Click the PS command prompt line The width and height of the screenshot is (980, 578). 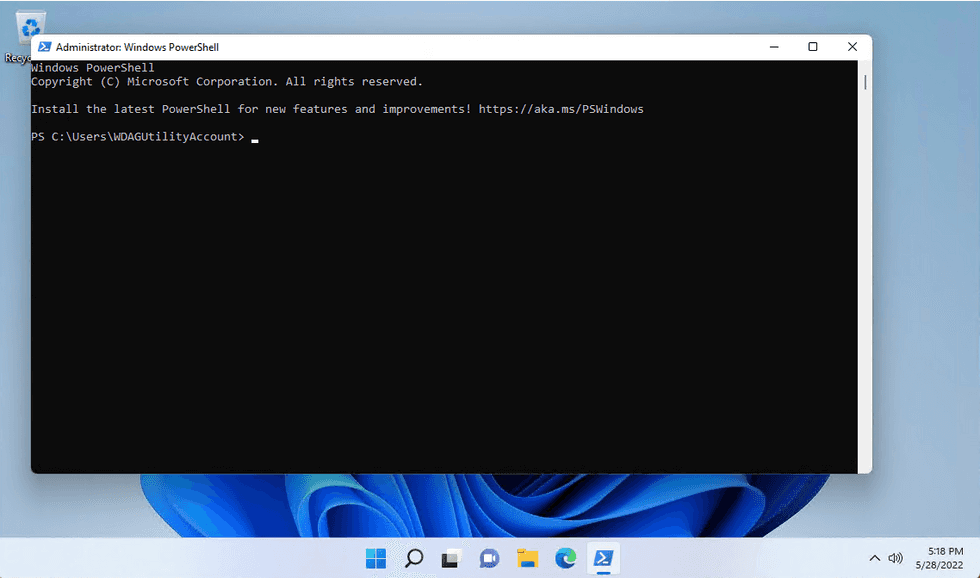click(137, 137)
